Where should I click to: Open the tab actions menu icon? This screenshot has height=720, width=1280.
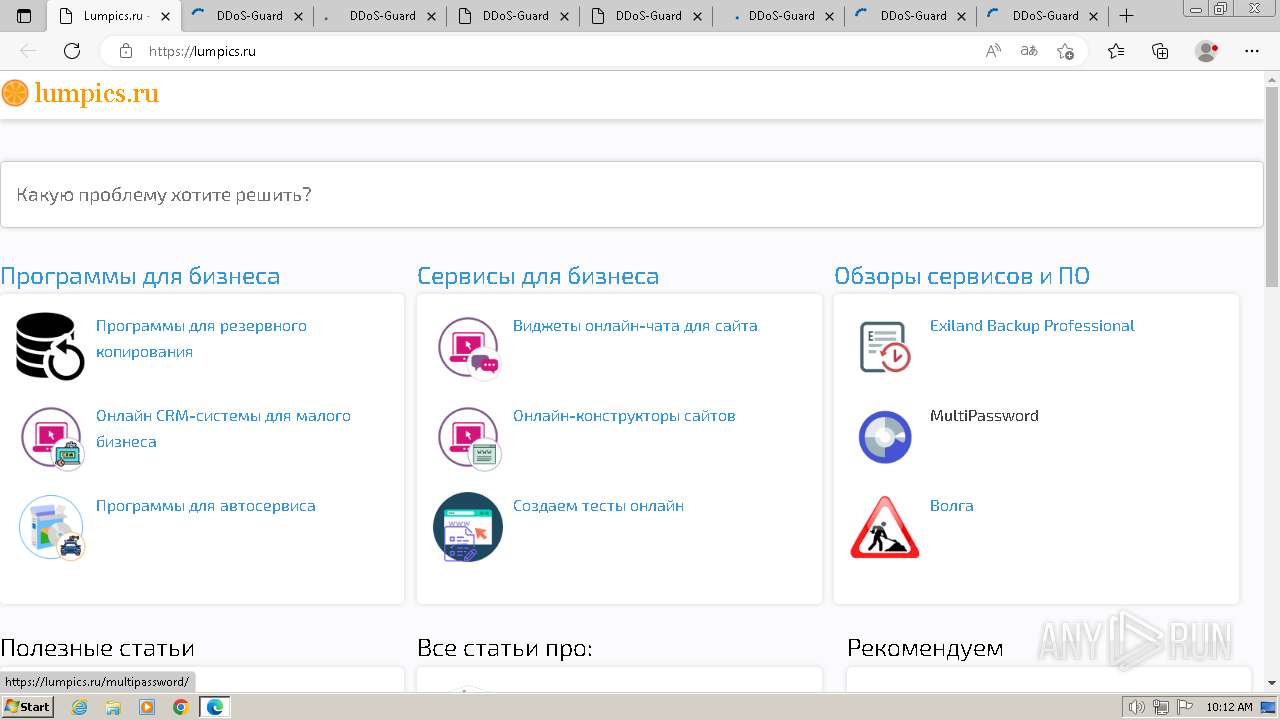click(x=24, y=16)
